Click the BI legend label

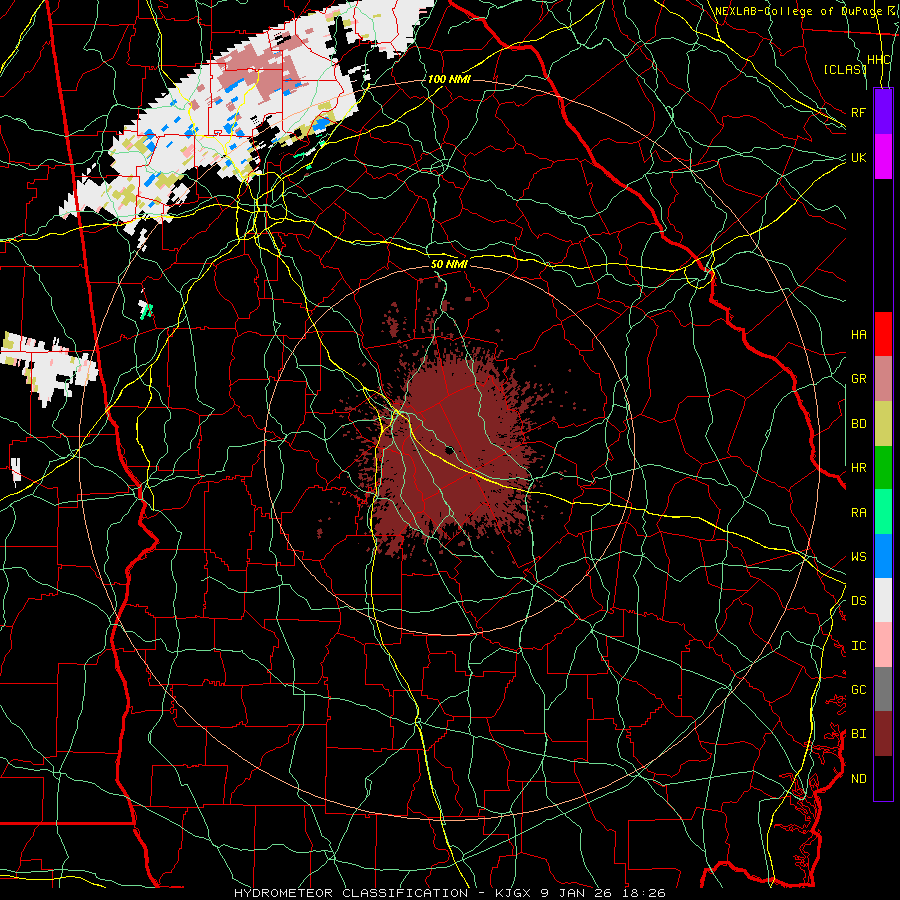point(858,734)
